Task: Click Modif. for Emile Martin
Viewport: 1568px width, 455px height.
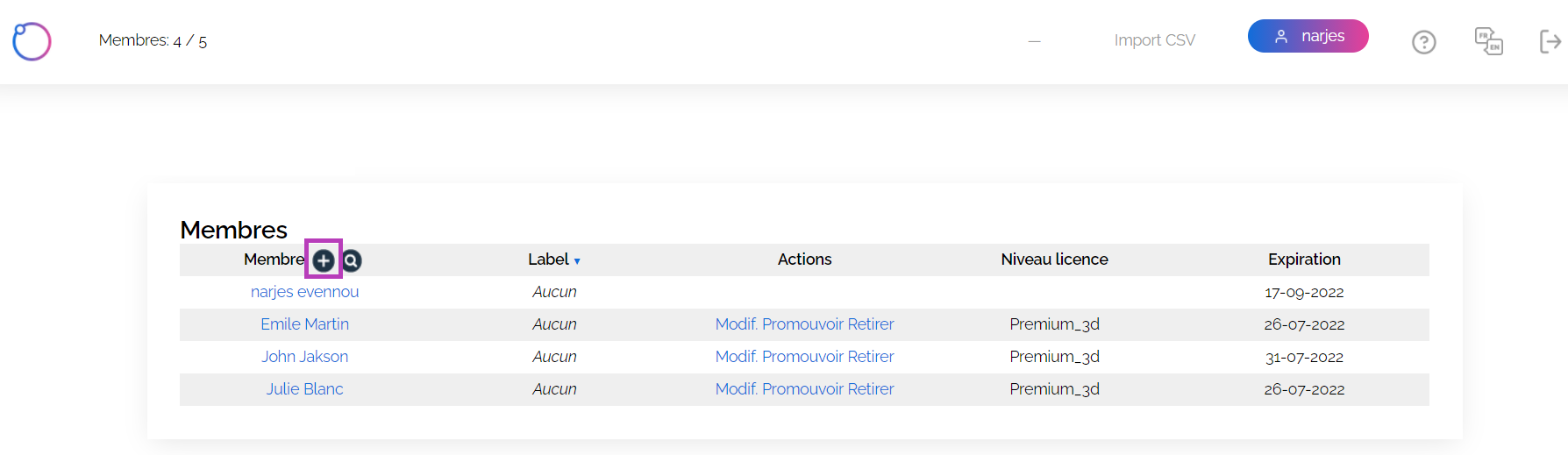Action: point(737,324)
